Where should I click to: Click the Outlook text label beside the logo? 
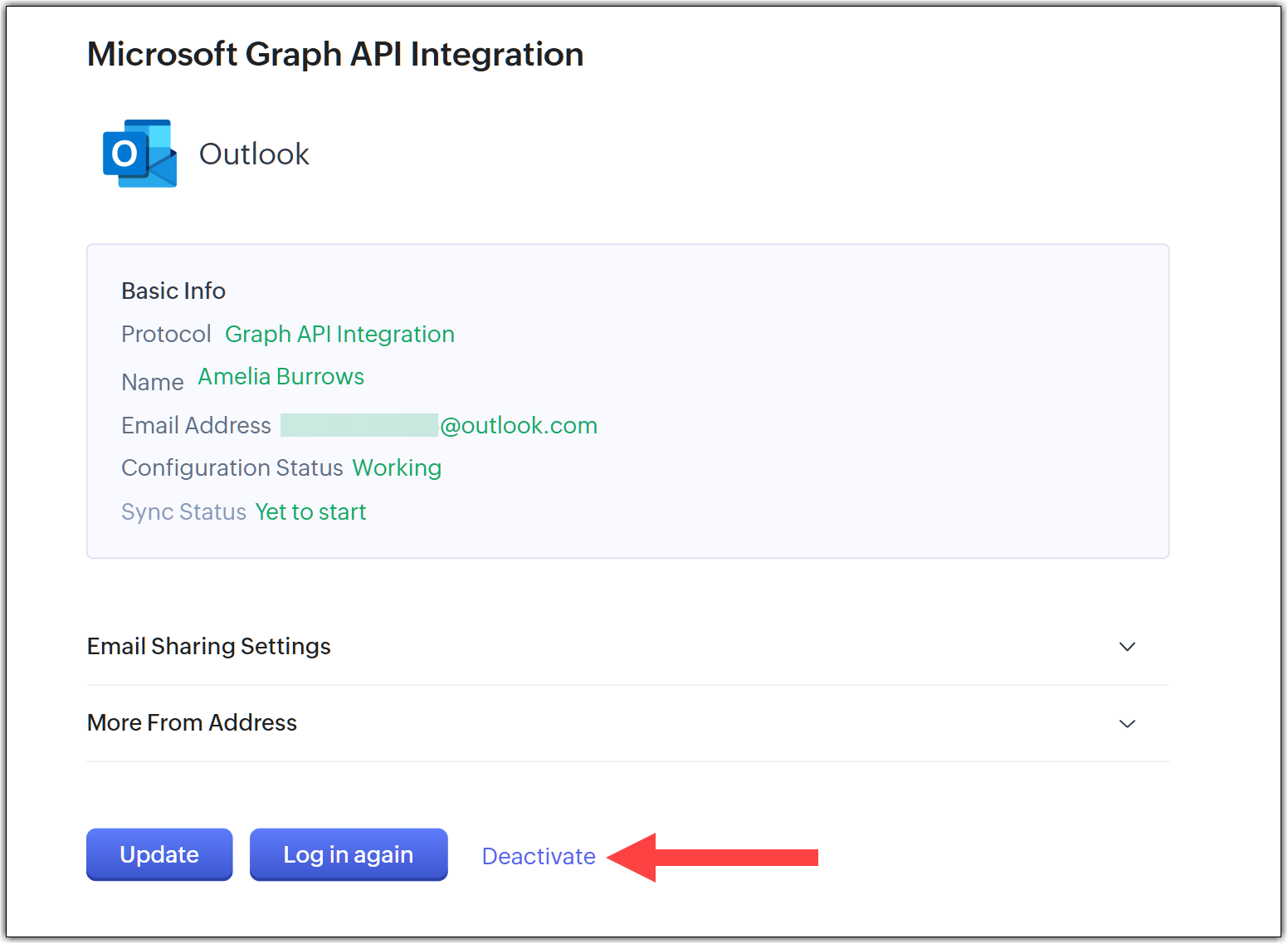click(x=254, y=154)
